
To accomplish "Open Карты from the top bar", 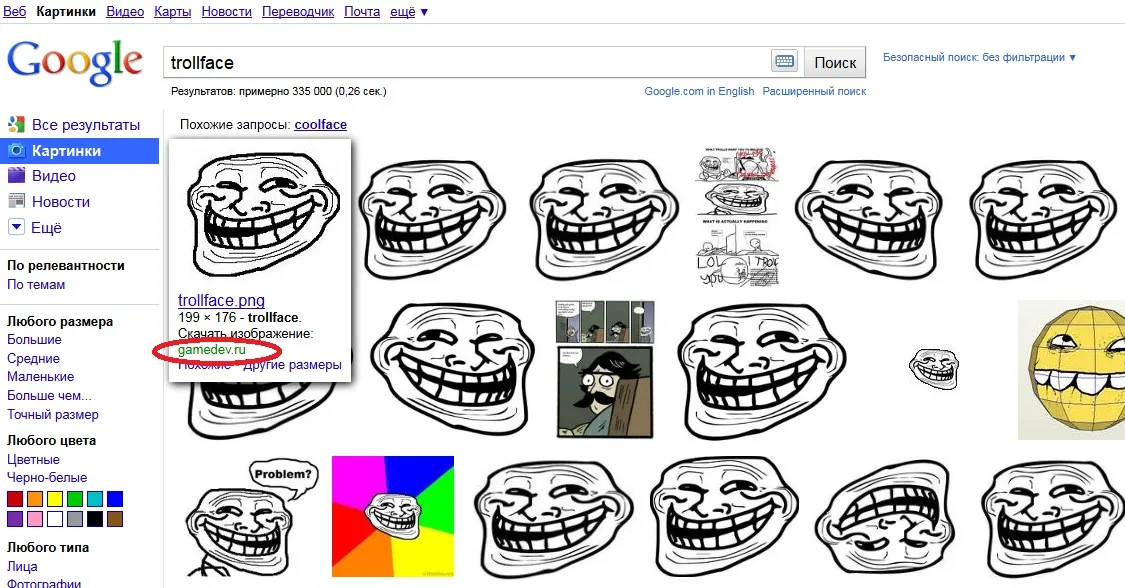I will (x=172, y=11).
